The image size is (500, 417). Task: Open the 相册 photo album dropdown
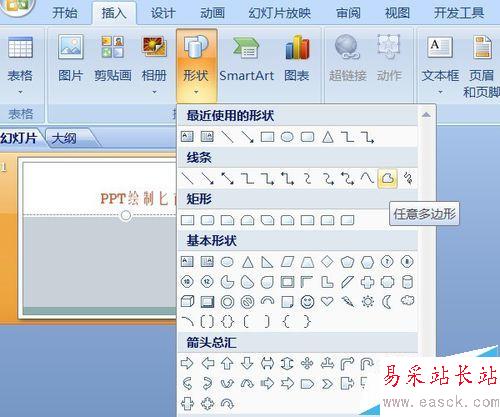pyautogui.click(x=154, y=65)
